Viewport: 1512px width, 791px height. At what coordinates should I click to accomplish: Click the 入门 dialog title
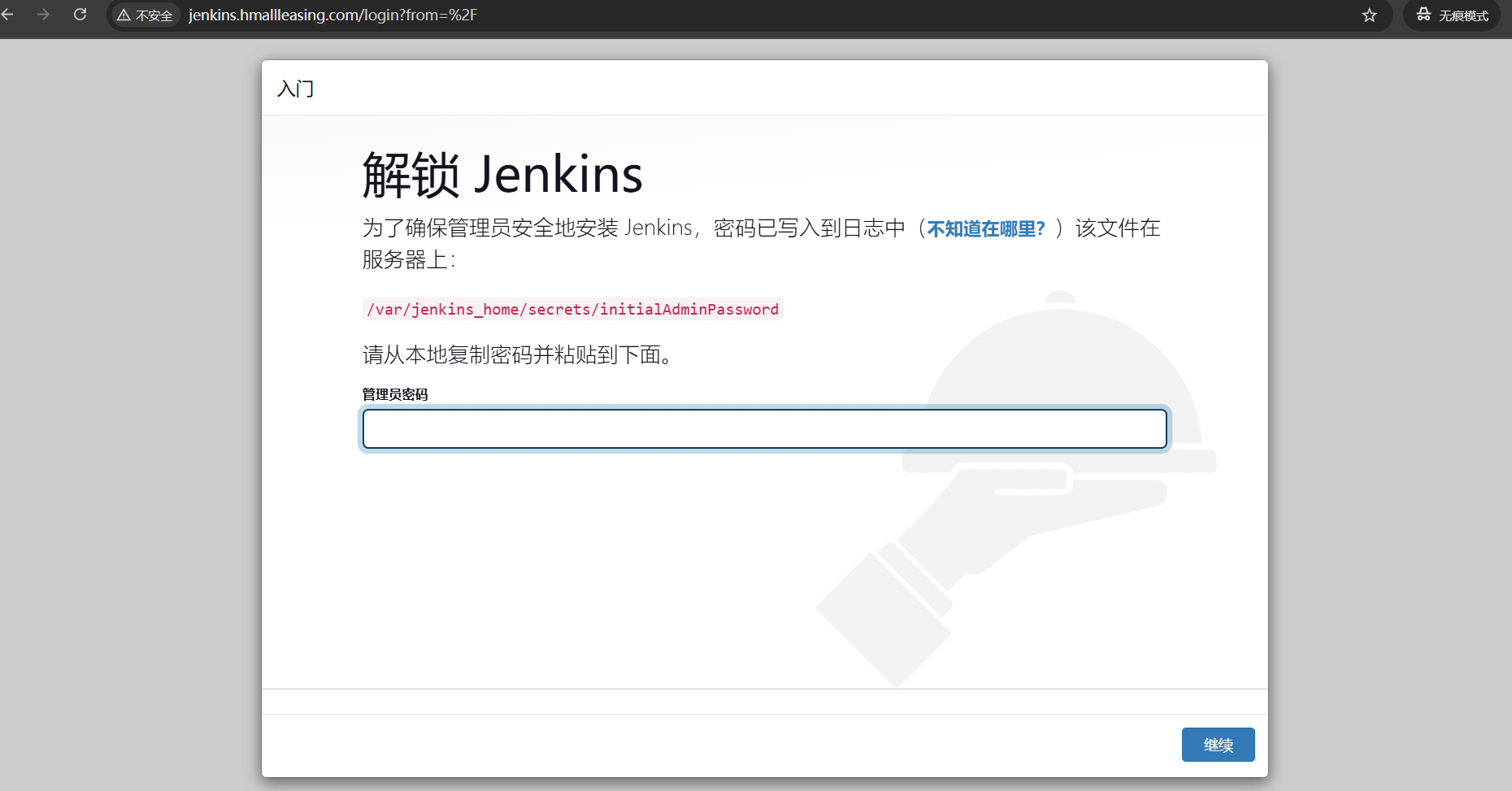point(295,89)
